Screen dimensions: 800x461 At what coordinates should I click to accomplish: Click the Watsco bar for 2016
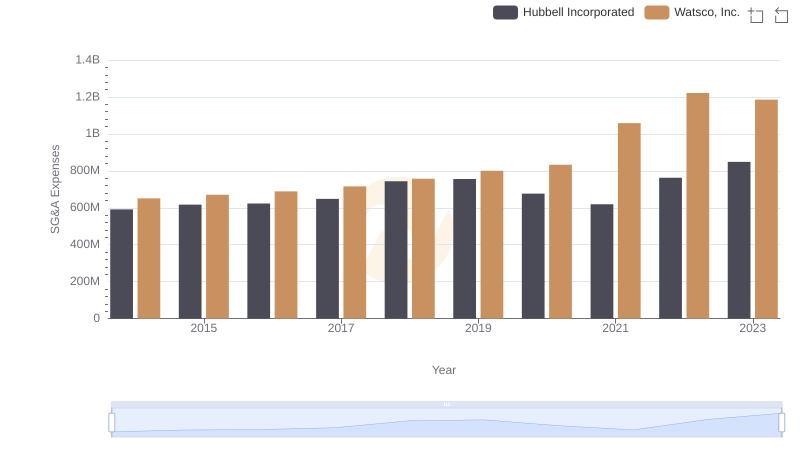pos(286,255)
